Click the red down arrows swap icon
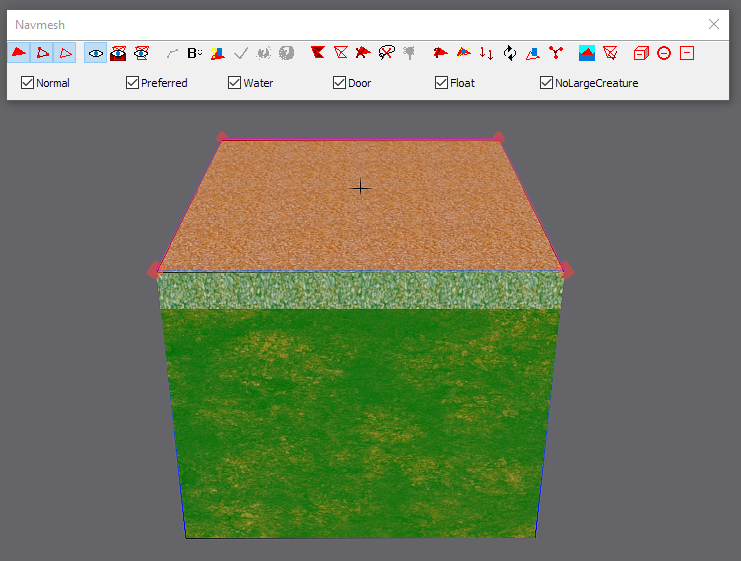741x561 pixels. pos(486,53)
